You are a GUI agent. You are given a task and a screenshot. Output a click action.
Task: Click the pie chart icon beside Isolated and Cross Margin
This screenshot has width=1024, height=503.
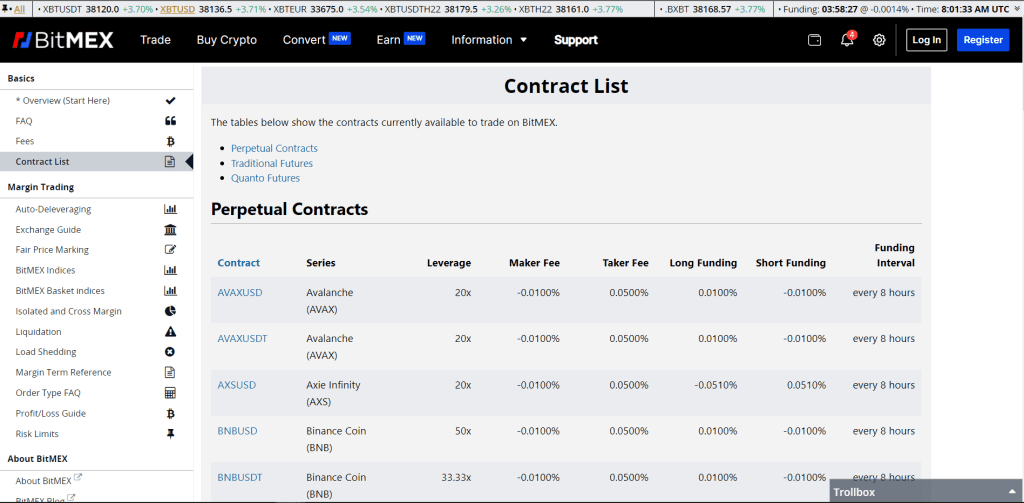tap(170, 312)
